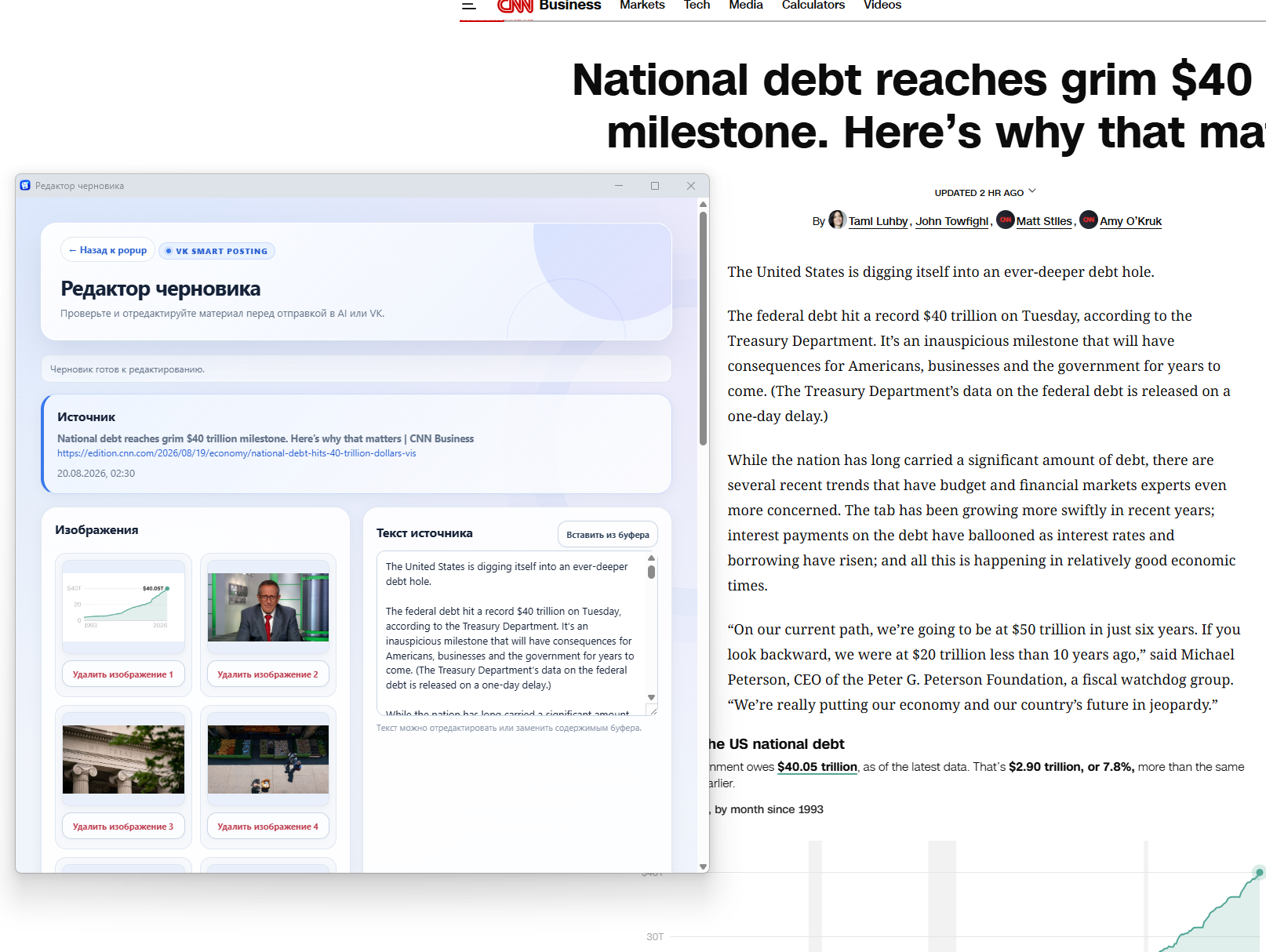Viewport: 1266px width, 952px height.
Task: Click the CNN avatar beside Matt Stiles
Action: (1006, 220)
